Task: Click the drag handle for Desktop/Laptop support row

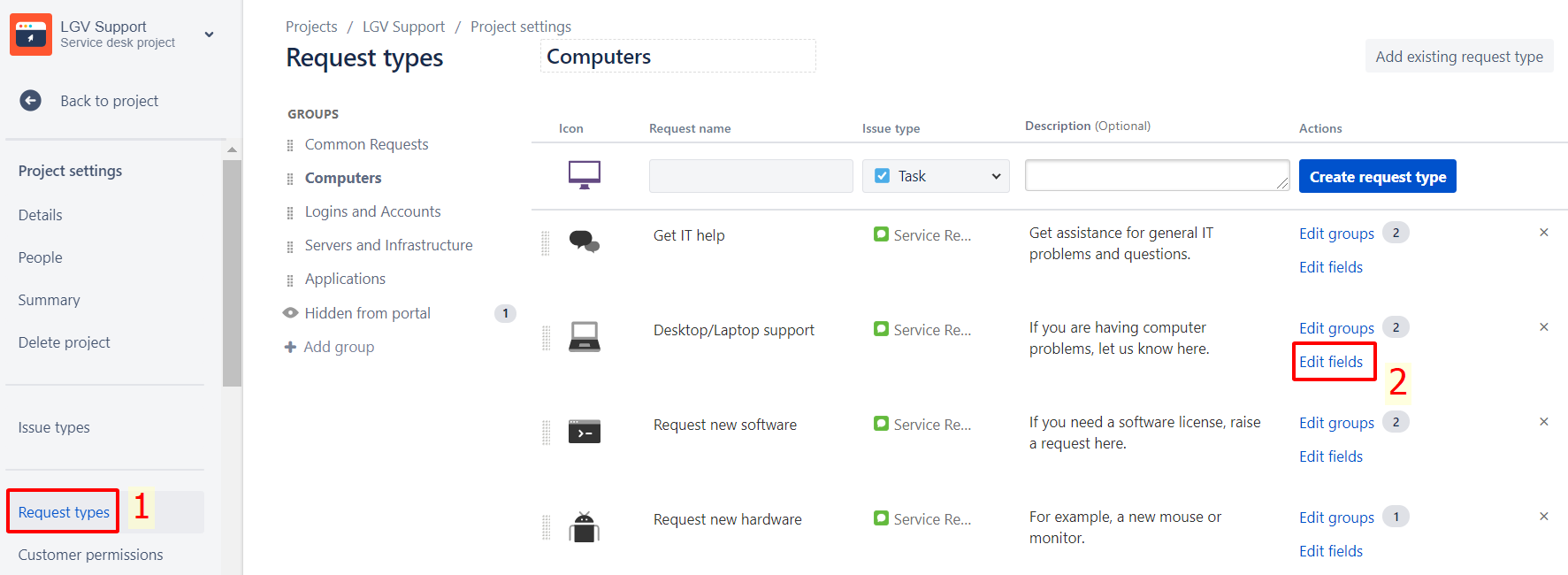Action: tap(546, 337)
